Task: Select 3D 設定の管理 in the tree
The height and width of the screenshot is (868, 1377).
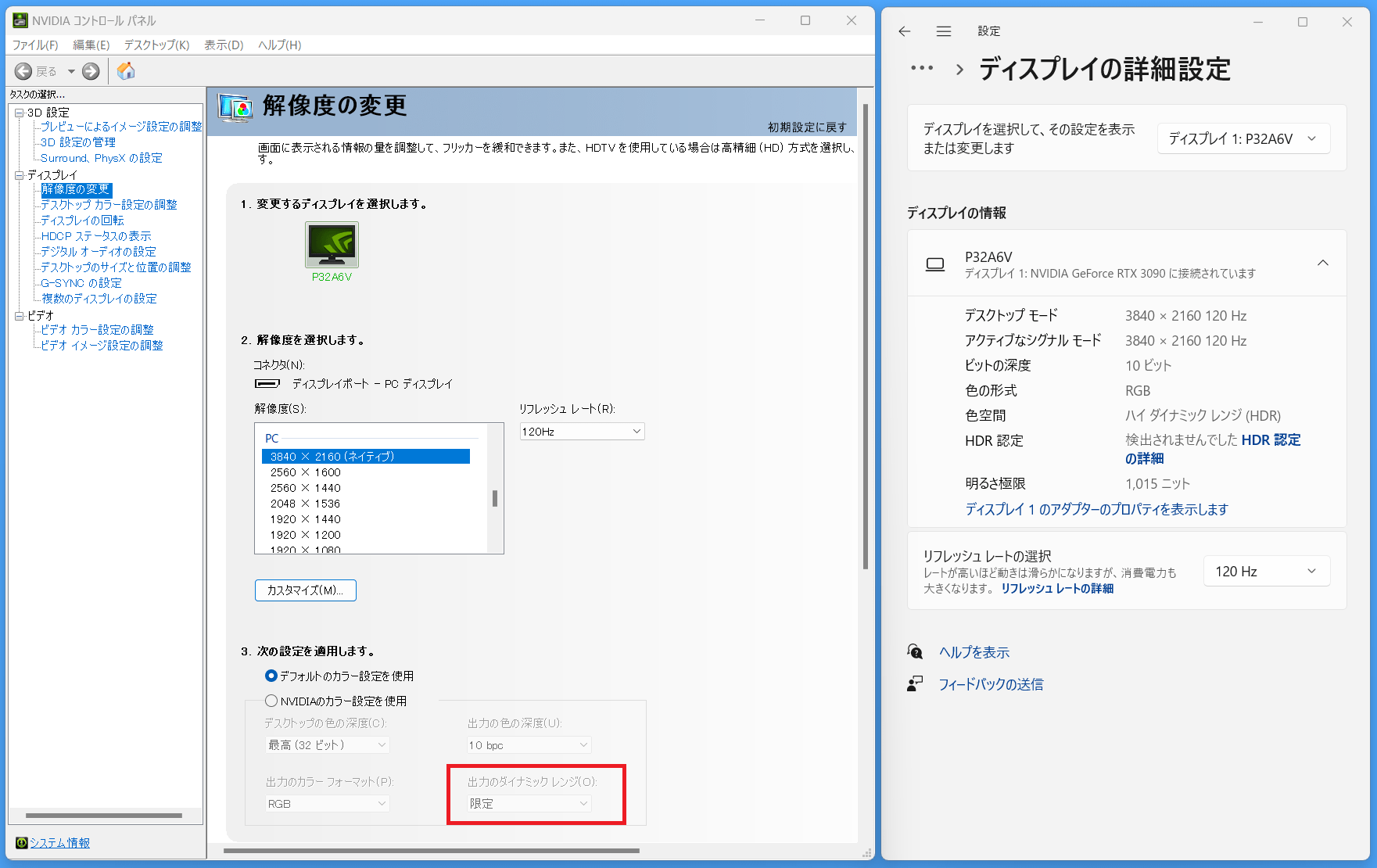Action: click(78, 142)
